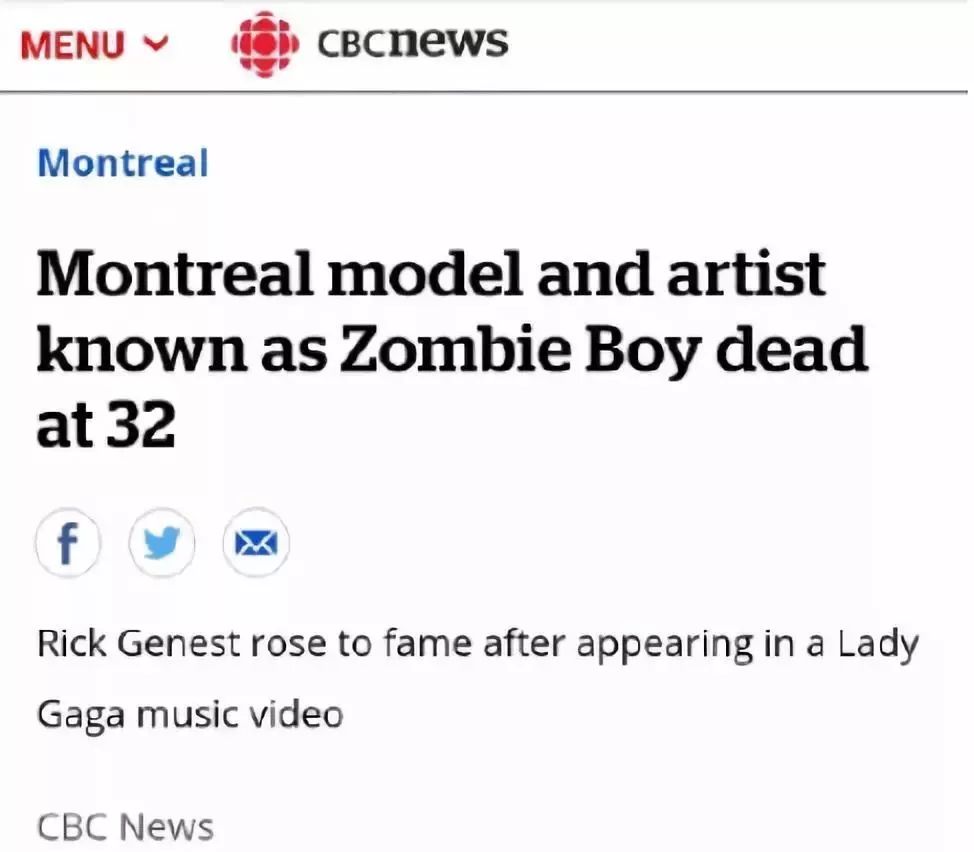The width and height of the screenshot is (974, 852).
Task: Click the red CBC gem logo
Action: [265, 44]
